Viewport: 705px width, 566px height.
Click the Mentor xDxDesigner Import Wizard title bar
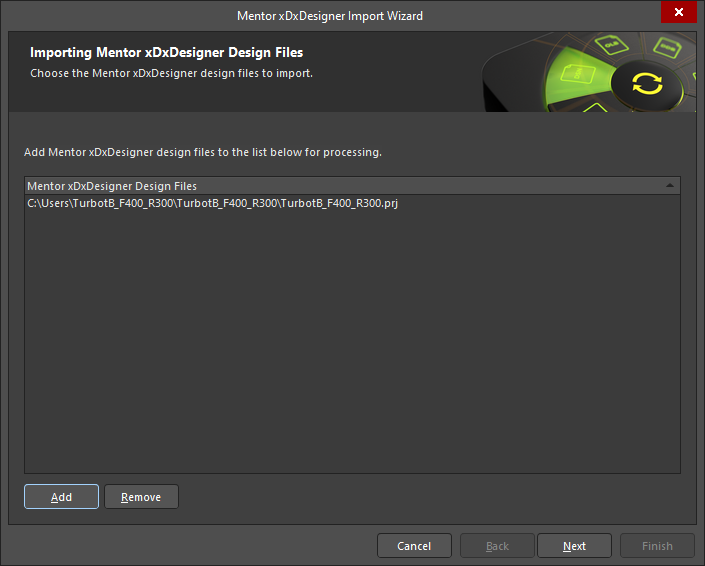[330, 15]
